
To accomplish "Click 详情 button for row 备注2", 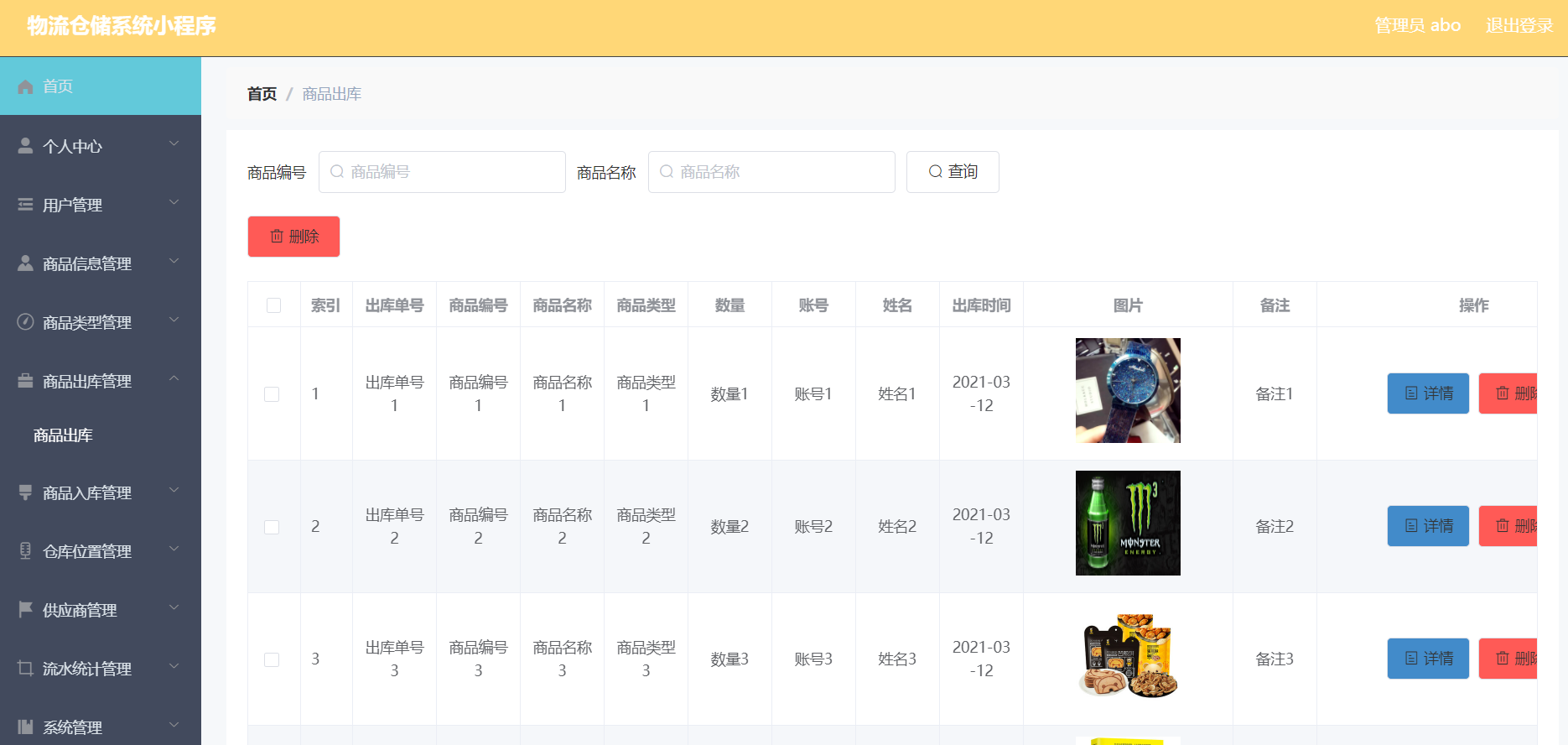I will (1428, 526).
